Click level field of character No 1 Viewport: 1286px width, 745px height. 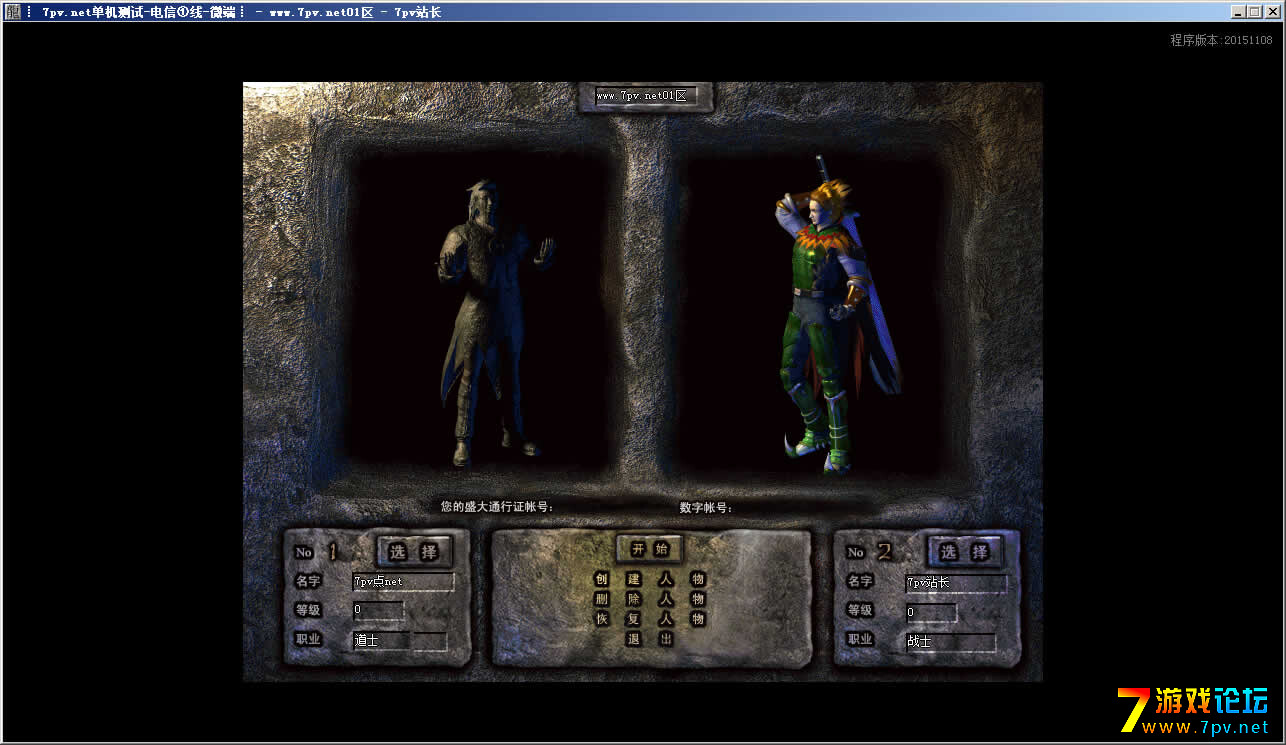[378, 610]
